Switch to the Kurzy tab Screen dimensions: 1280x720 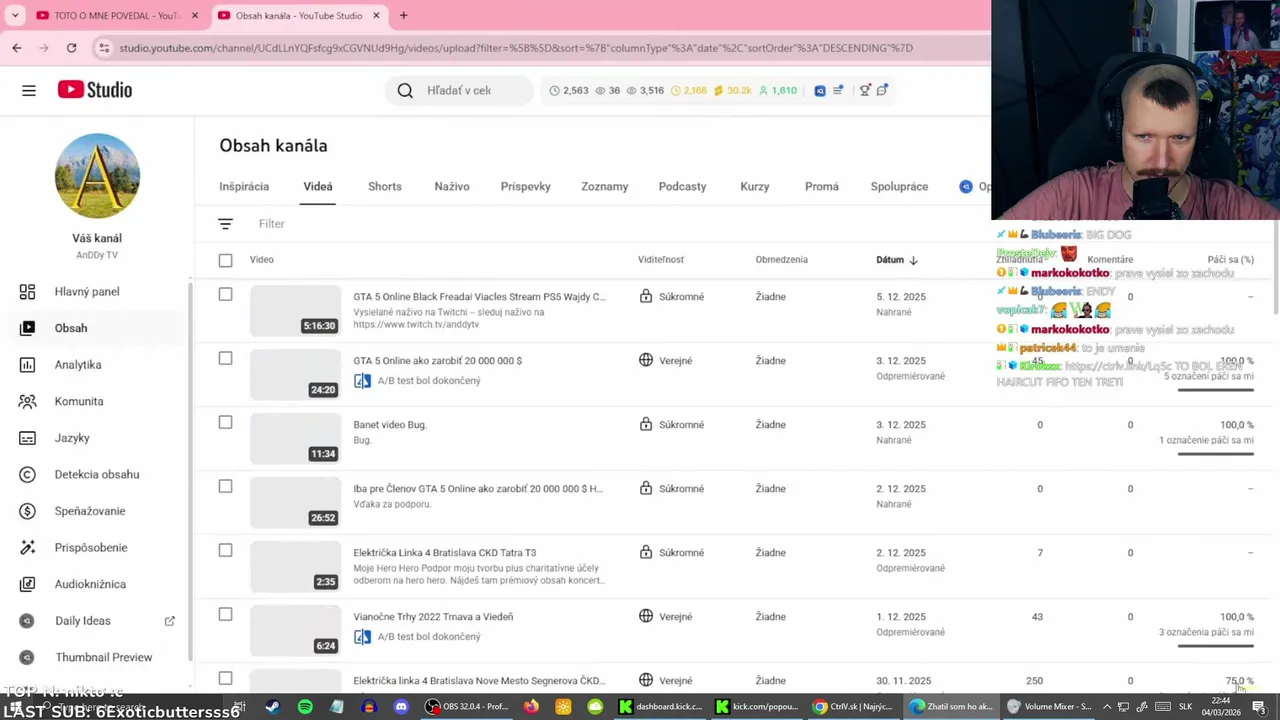coord(755,187)
